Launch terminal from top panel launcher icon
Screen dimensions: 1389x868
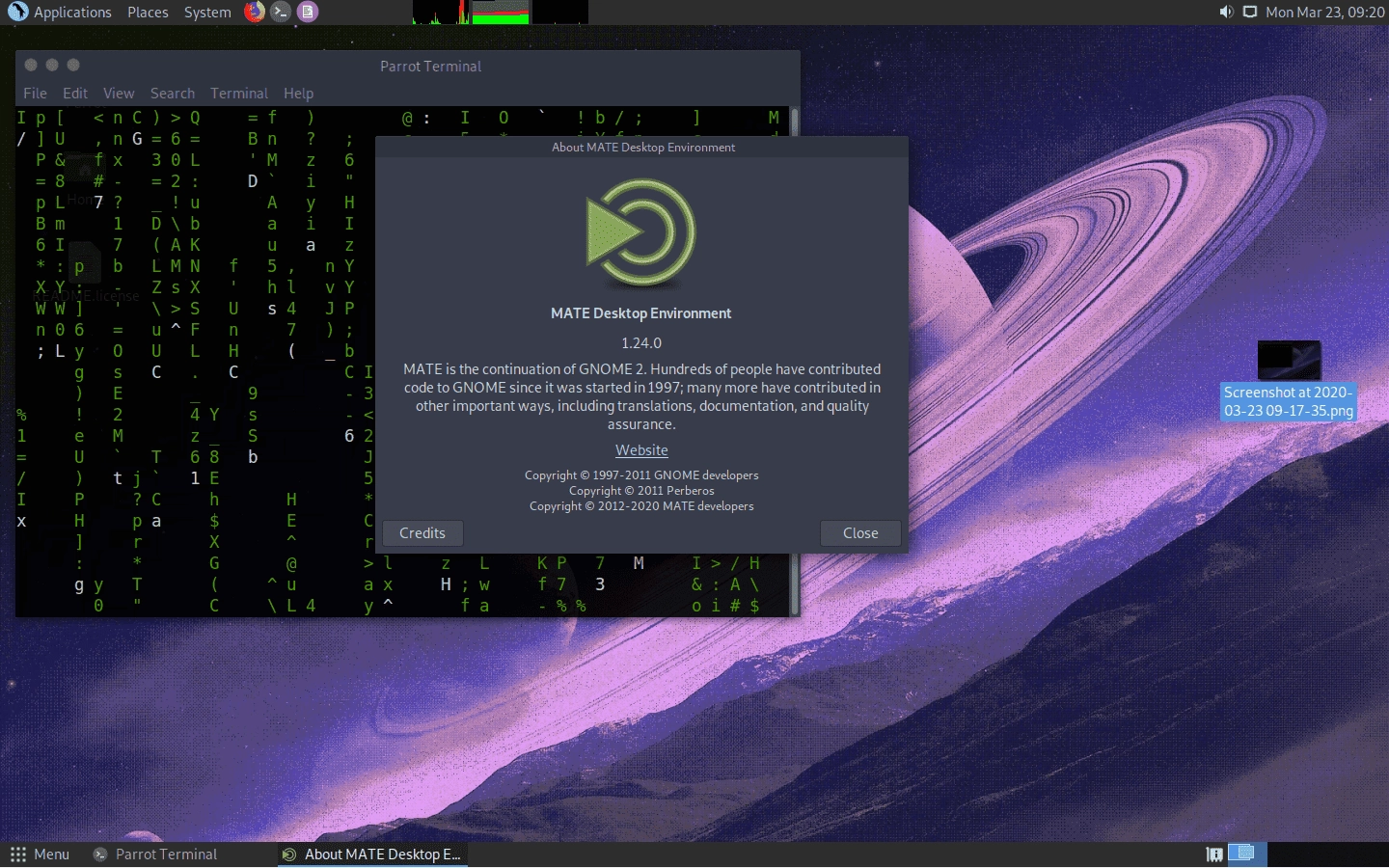pyautogui.click(x=280, y=12)
